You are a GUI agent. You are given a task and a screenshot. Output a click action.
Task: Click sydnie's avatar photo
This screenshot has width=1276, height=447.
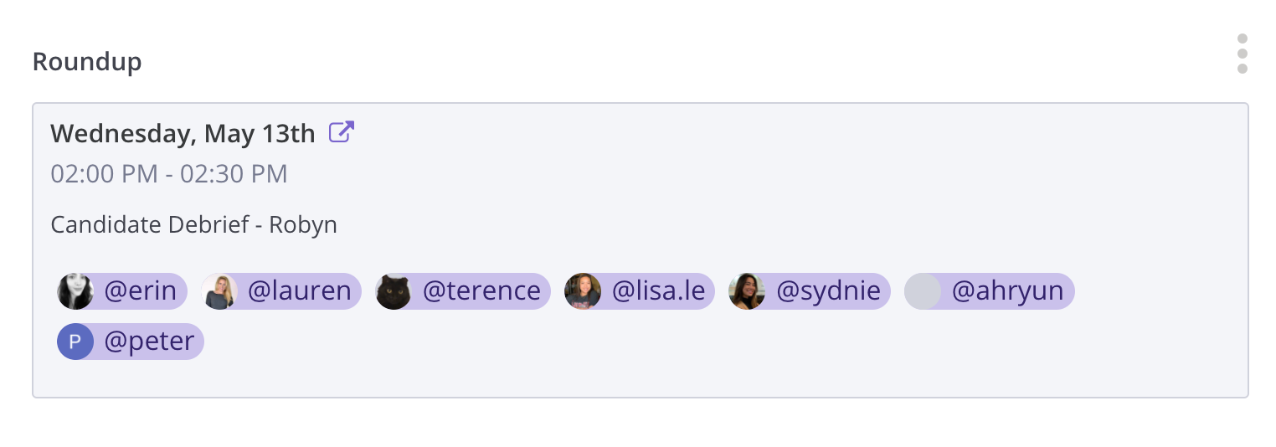pyautogui.click(x=747, y=291)
